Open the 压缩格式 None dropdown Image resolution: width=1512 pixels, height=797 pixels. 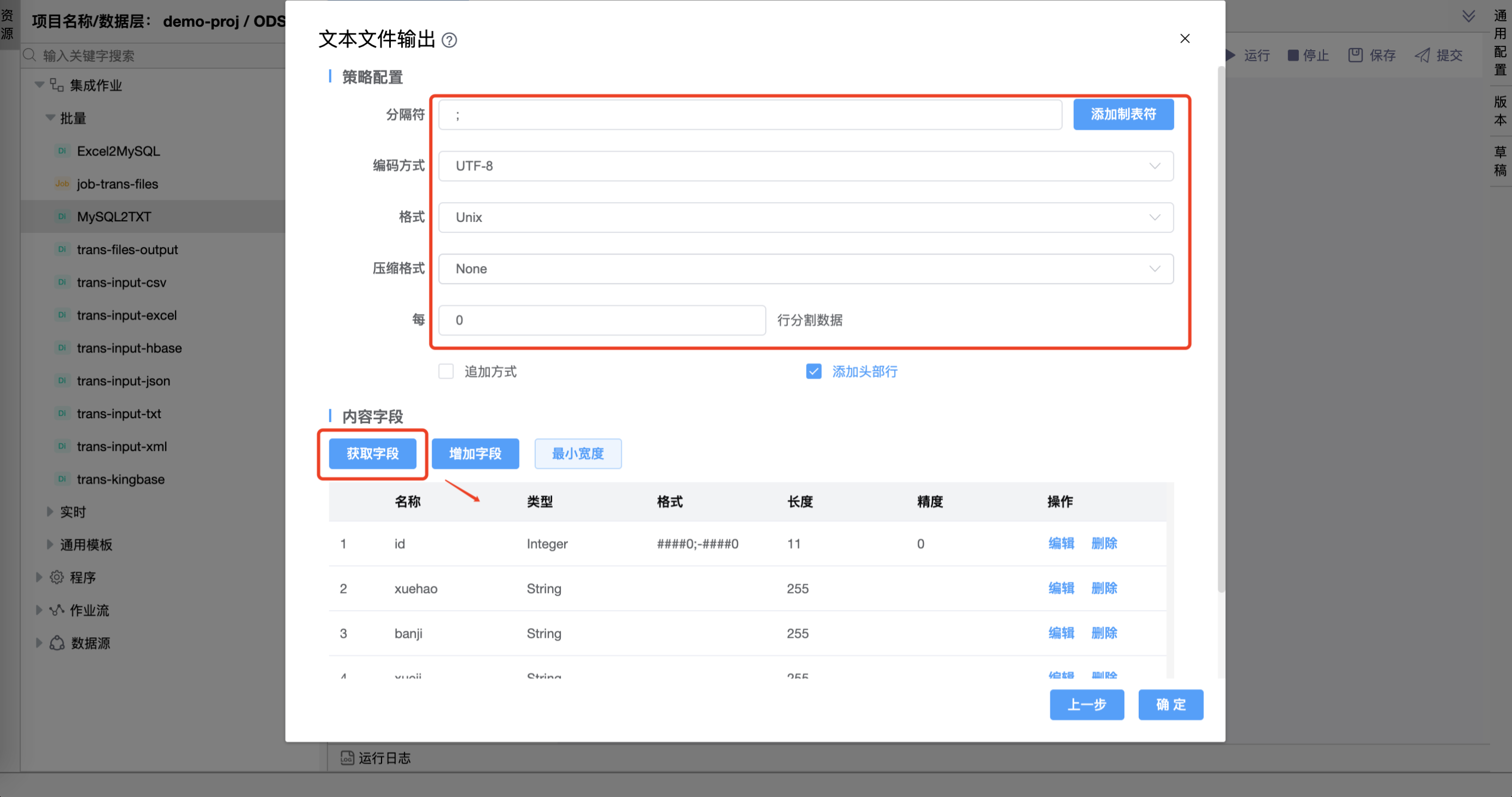coord(805,269)
